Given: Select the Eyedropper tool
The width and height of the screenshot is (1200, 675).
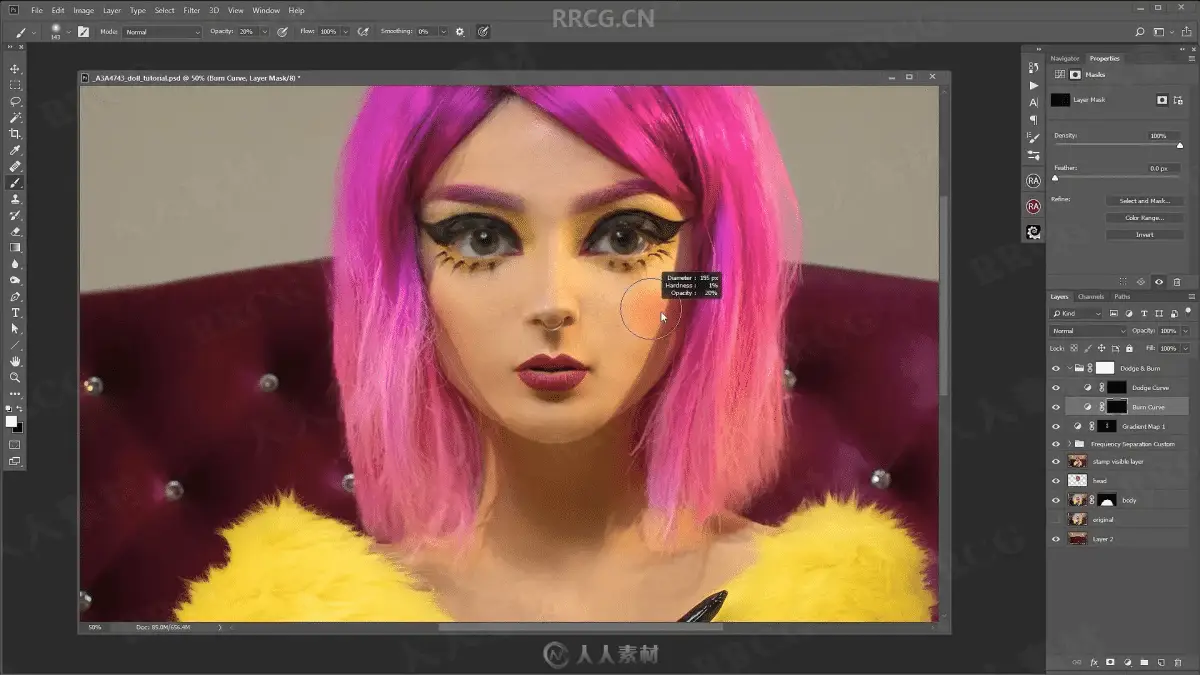Looking at the screenshot, I should coord(15,150).
